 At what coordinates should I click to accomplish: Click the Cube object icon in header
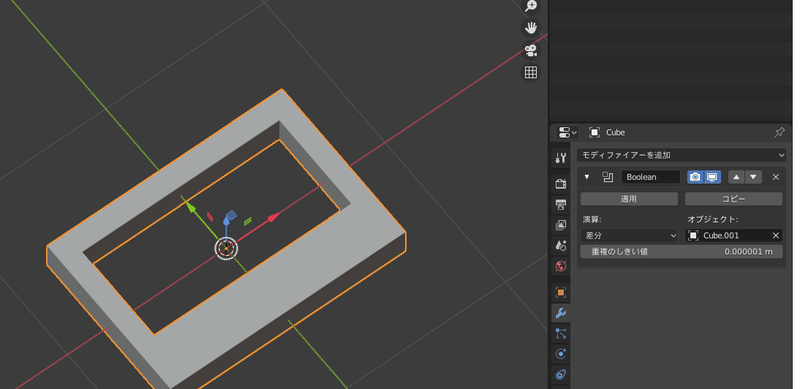tap(594, 133)
